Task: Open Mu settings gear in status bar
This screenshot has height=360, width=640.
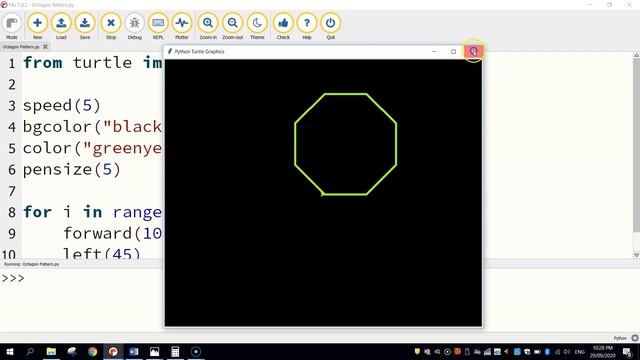Action: (635, 338)
